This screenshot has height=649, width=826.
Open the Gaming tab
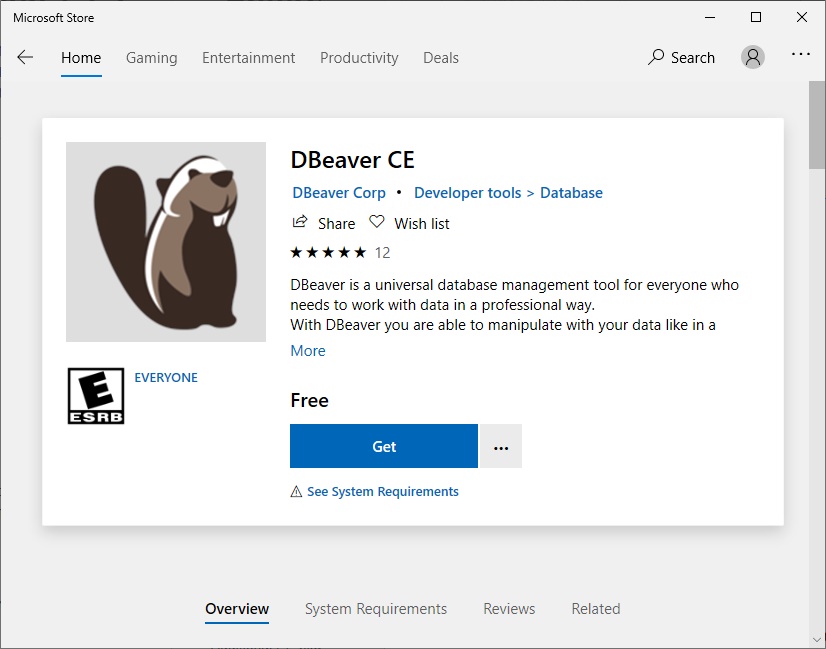coord(152,57)
